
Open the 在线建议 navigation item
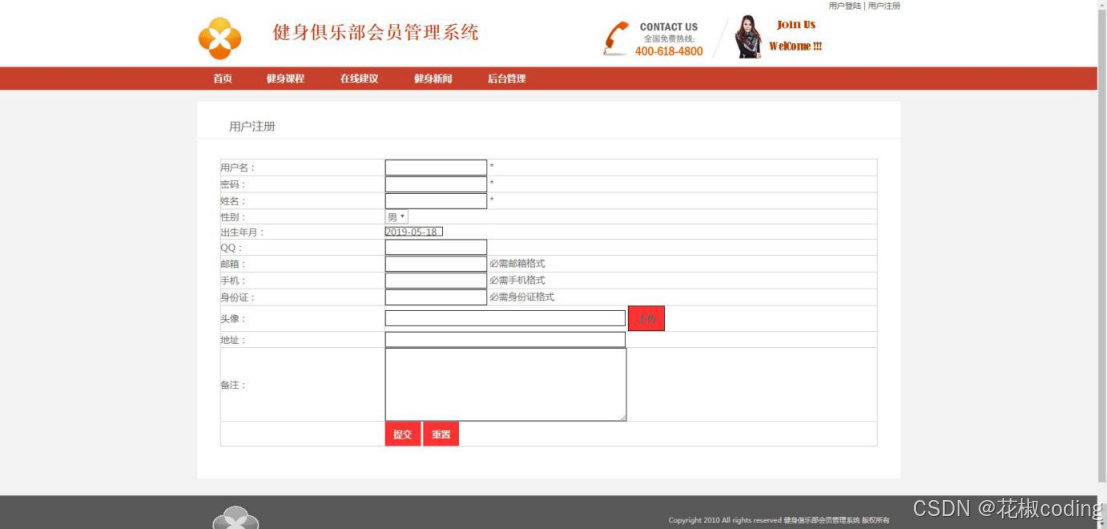pos(359,79)
